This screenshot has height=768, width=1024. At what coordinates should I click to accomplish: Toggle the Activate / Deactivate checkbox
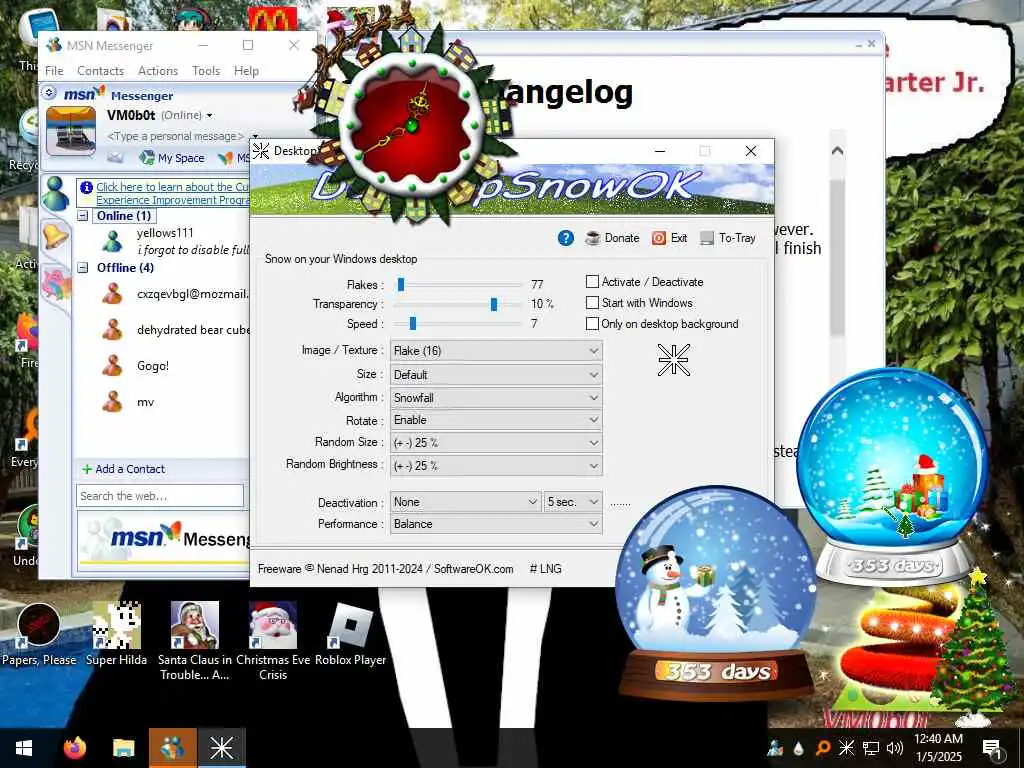(x=592, y=281)
